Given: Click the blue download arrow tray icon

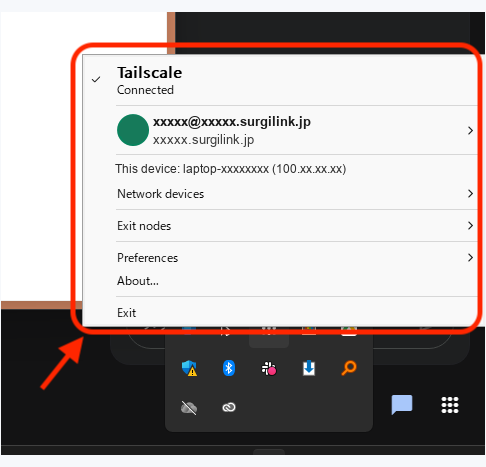Looking at the screenshot, I should (309, 368).
